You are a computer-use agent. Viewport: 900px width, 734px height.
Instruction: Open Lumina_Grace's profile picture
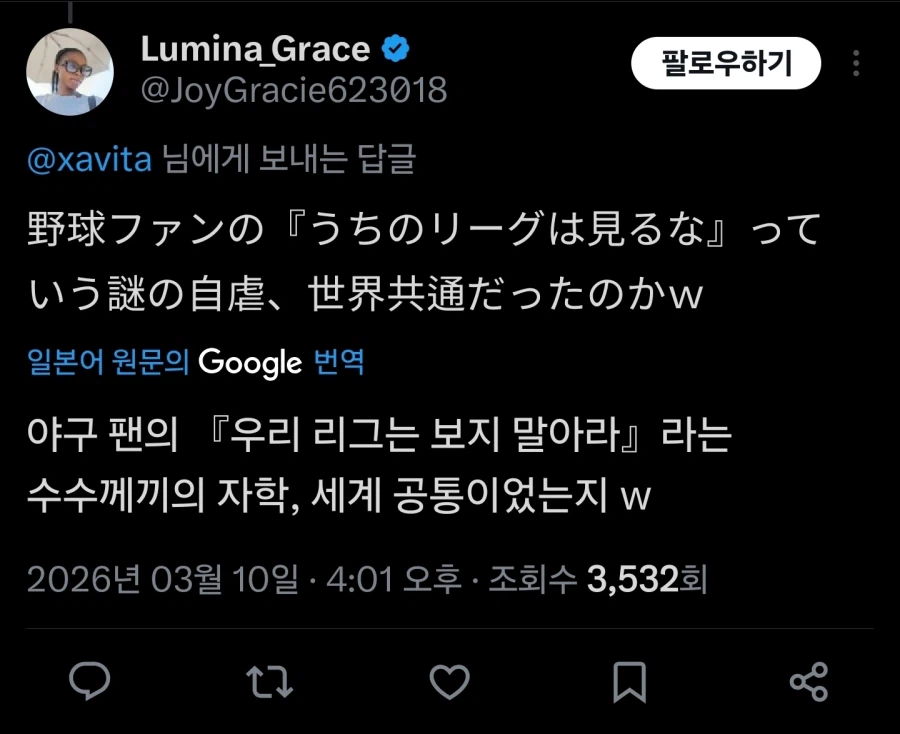(x=70, y=70)
